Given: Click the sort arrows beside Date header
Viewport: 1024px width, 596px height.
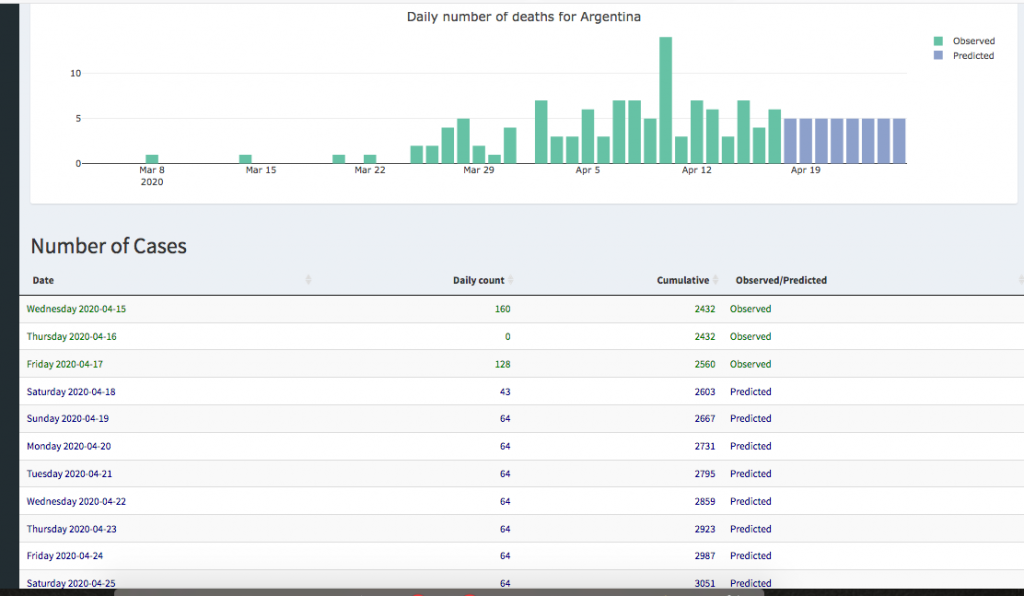Looking at the screenshot, I should [x=308, y=280].
